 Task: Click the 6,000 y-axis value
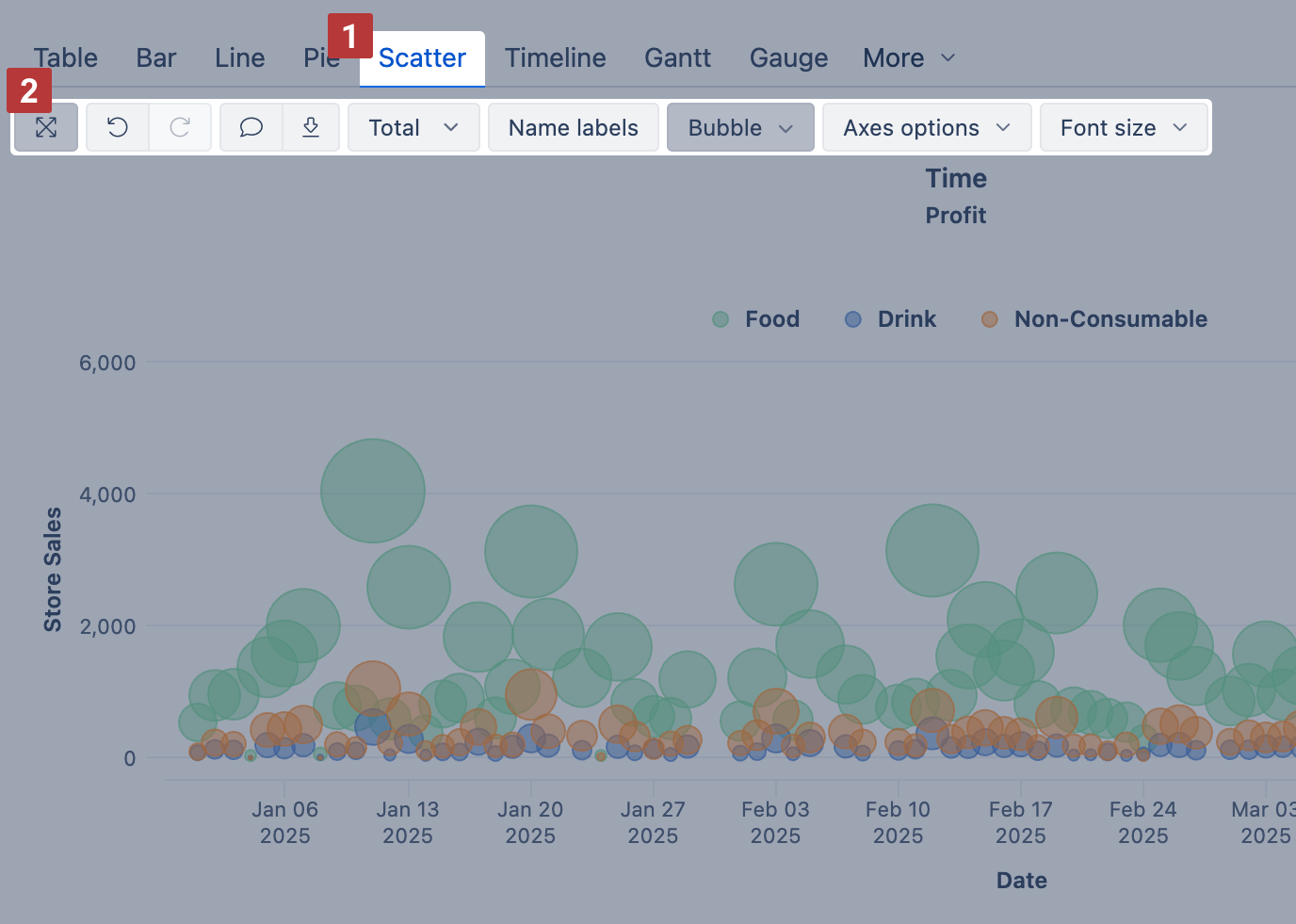[107, 363]
